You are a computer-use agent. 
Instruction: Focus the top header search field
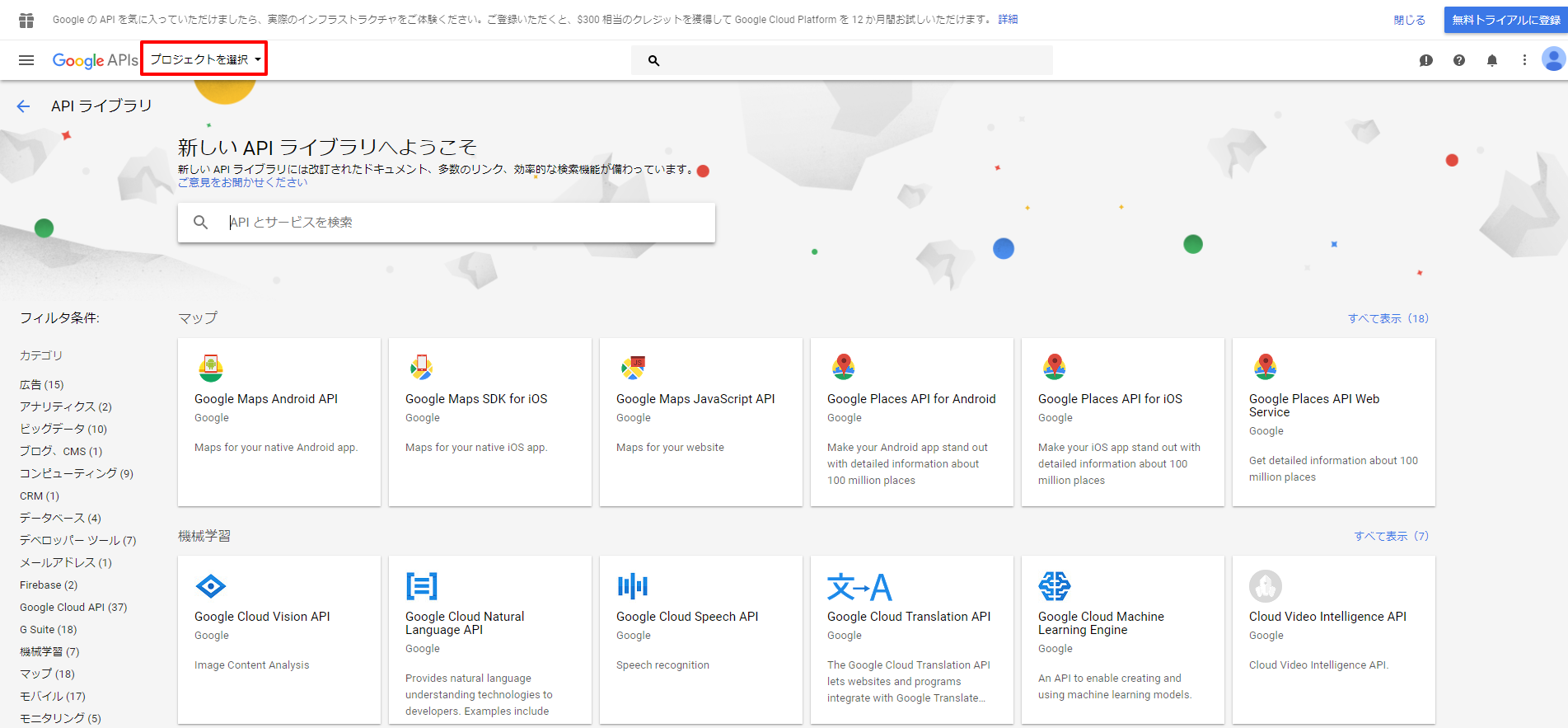point(842,60)
